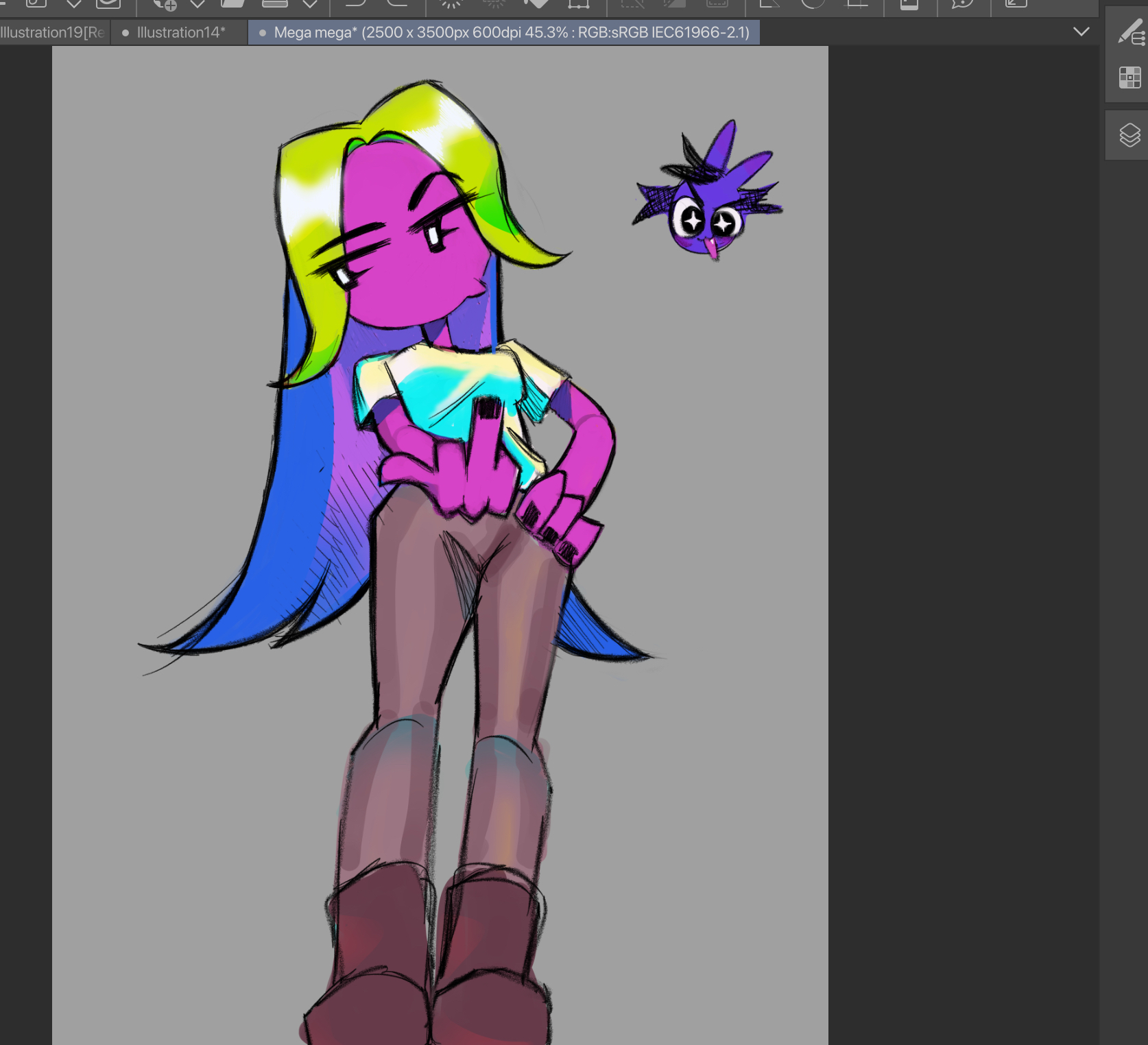Toggle Snap to Special Ruler circle icon
Screen dimensions: 1148x1045
pyautogui.click(x=813, y=3)
